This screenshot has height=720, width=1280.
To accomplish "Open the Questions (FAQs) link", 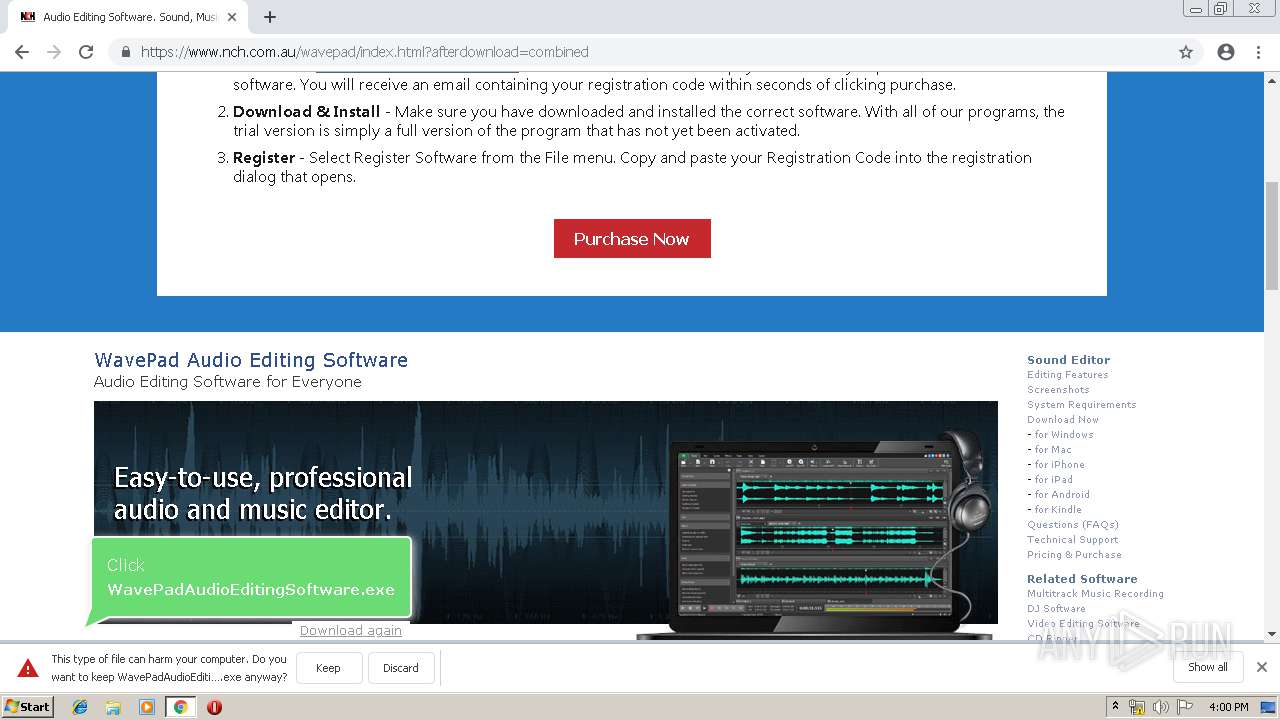I will 1072,525.
